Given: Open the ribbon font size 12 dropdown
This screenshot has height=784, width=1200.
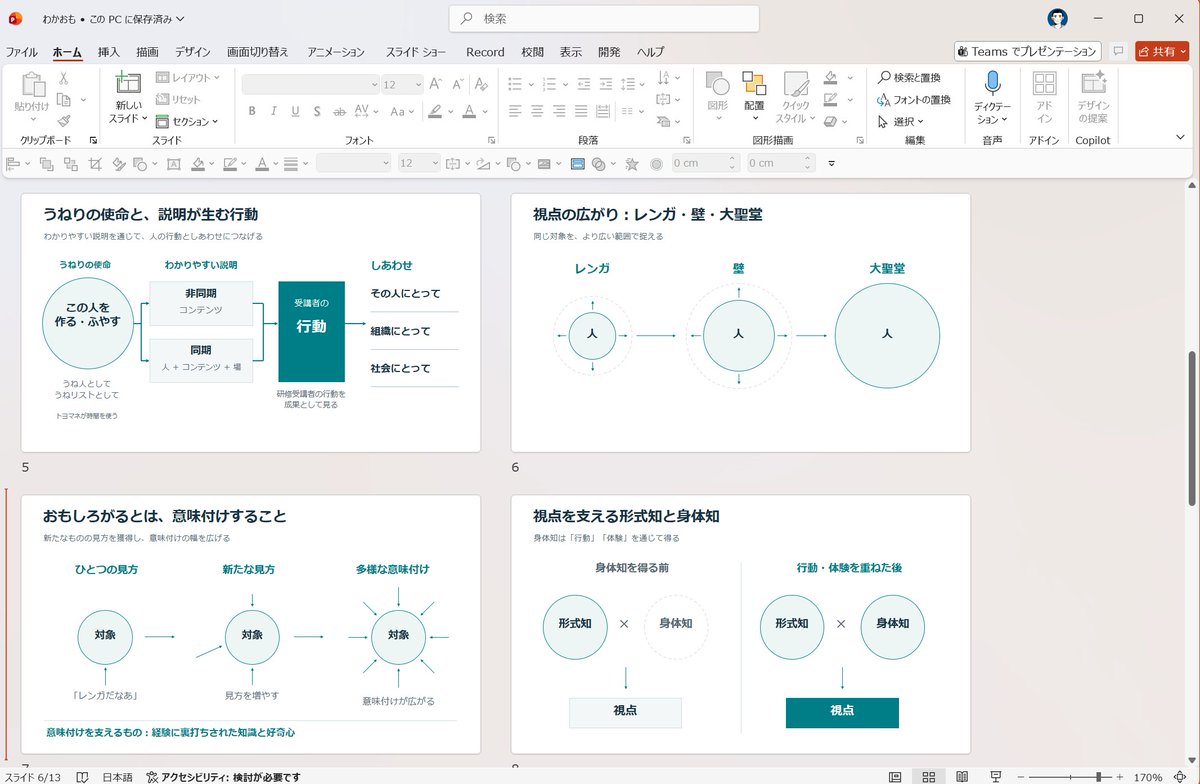Looking at the screenshot, I should [402, 85].
